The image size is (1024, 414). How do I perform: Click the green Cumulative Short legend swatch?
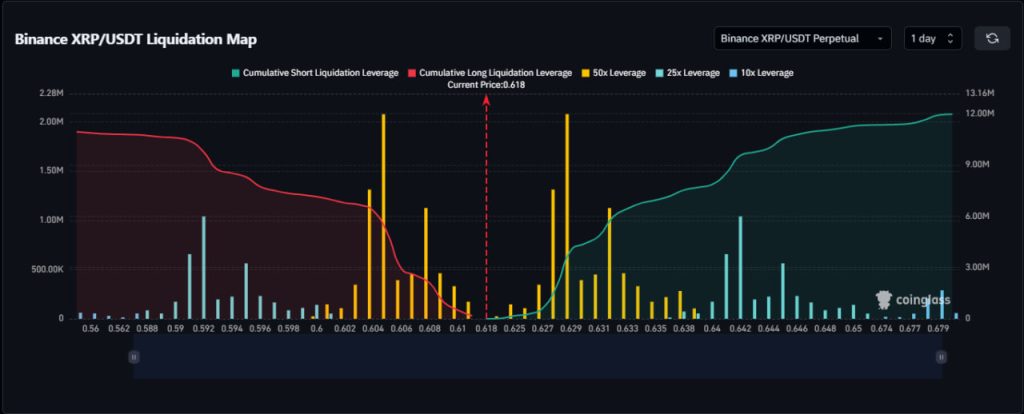point(235,73)
